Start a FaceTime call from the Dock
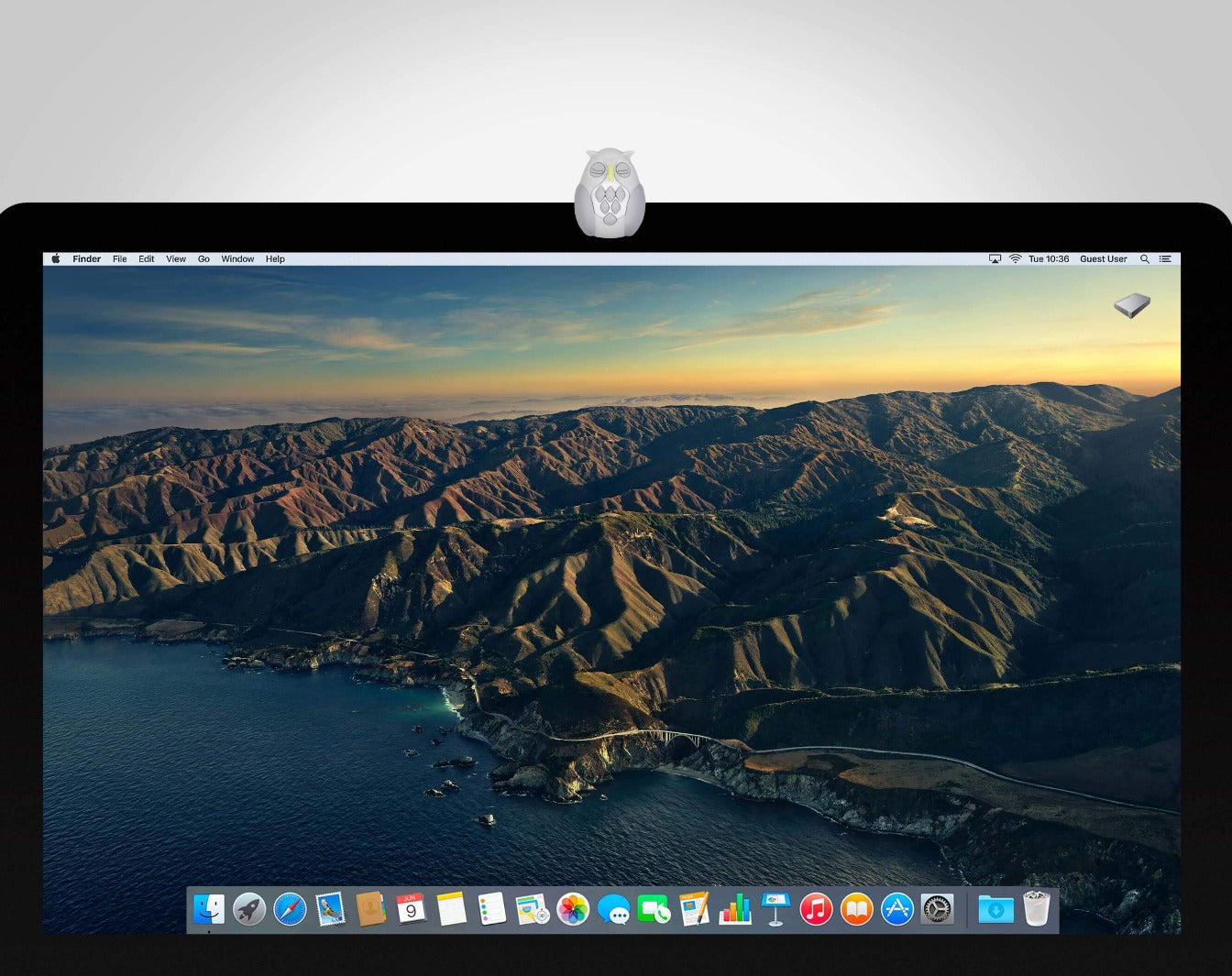Screen dimensions: 1232x976 click(656, 910)
